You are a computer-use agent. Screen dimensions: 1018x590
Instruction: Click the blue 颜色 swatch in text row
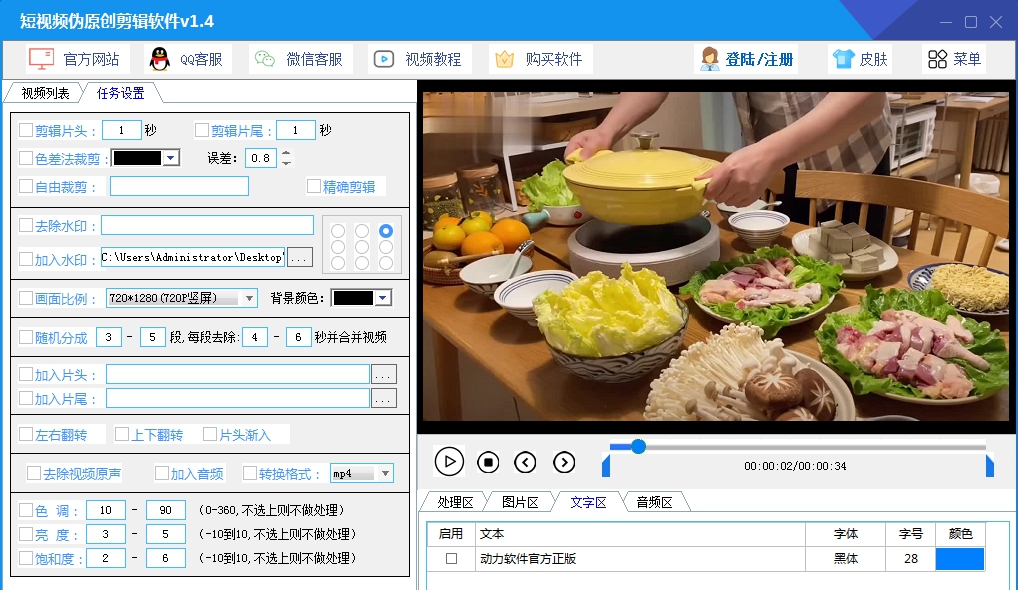[959, 559]
